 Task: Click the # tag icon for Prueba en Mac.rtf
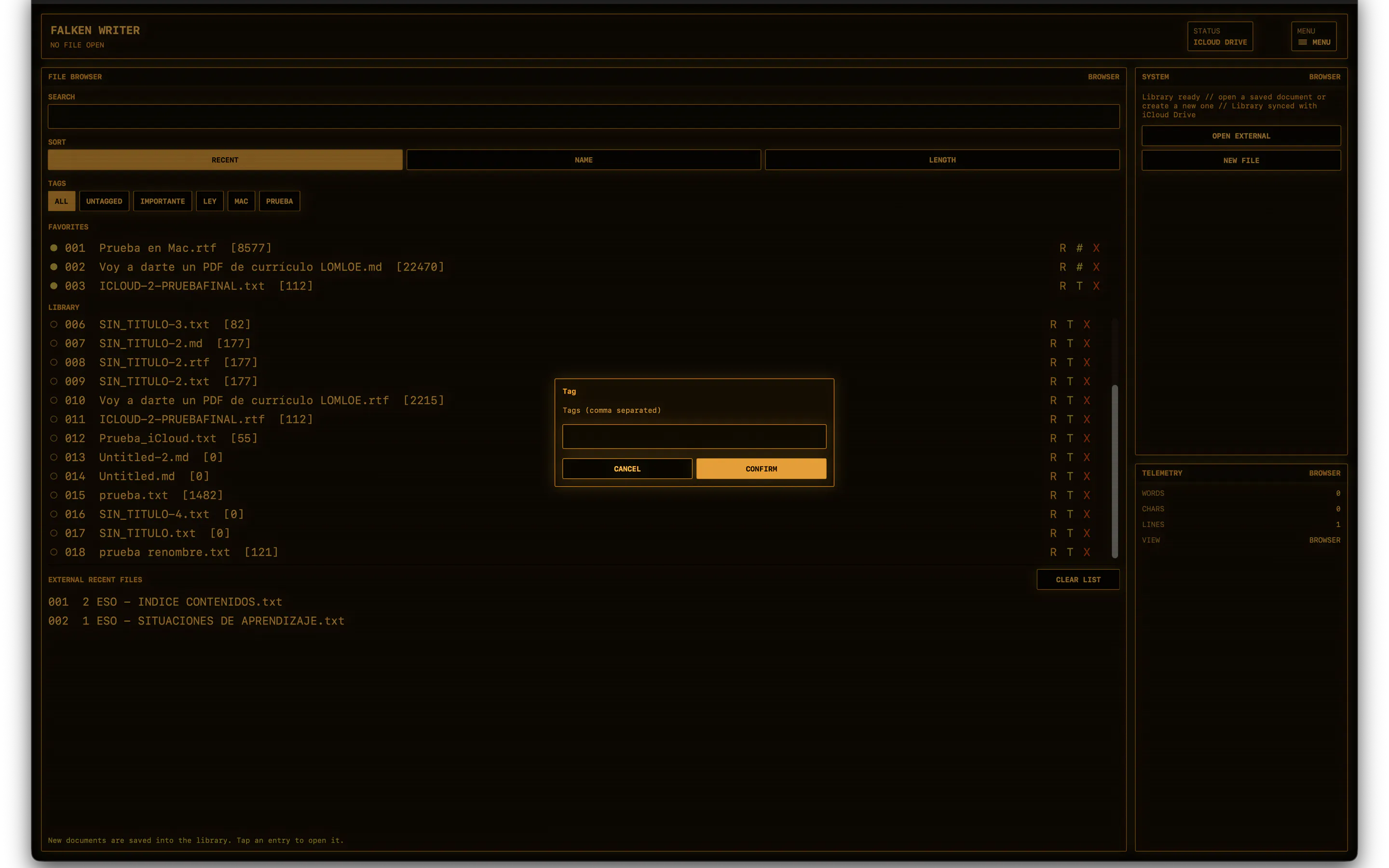point(1079,248)
